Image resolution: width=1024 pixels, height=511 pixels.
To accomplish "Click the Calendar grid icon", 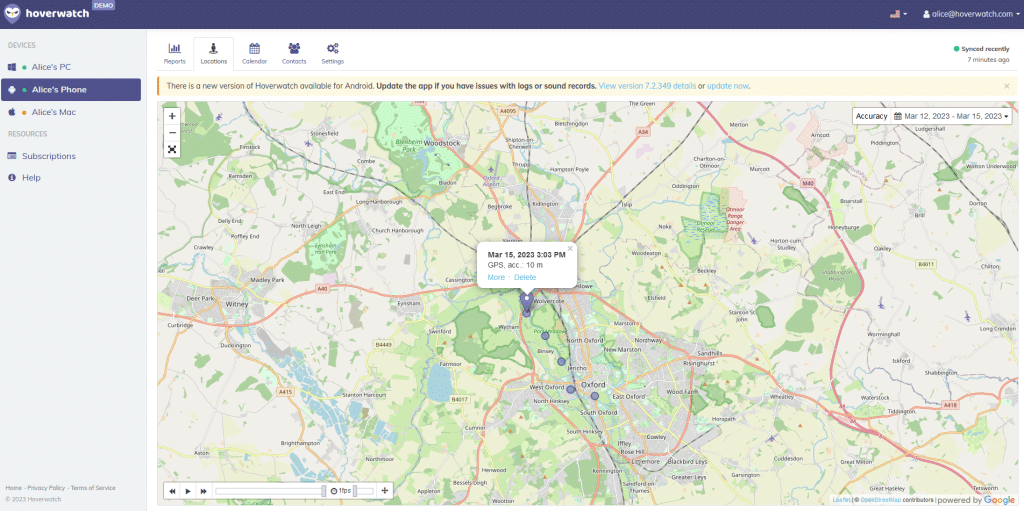I will click(x=255, y=48).
